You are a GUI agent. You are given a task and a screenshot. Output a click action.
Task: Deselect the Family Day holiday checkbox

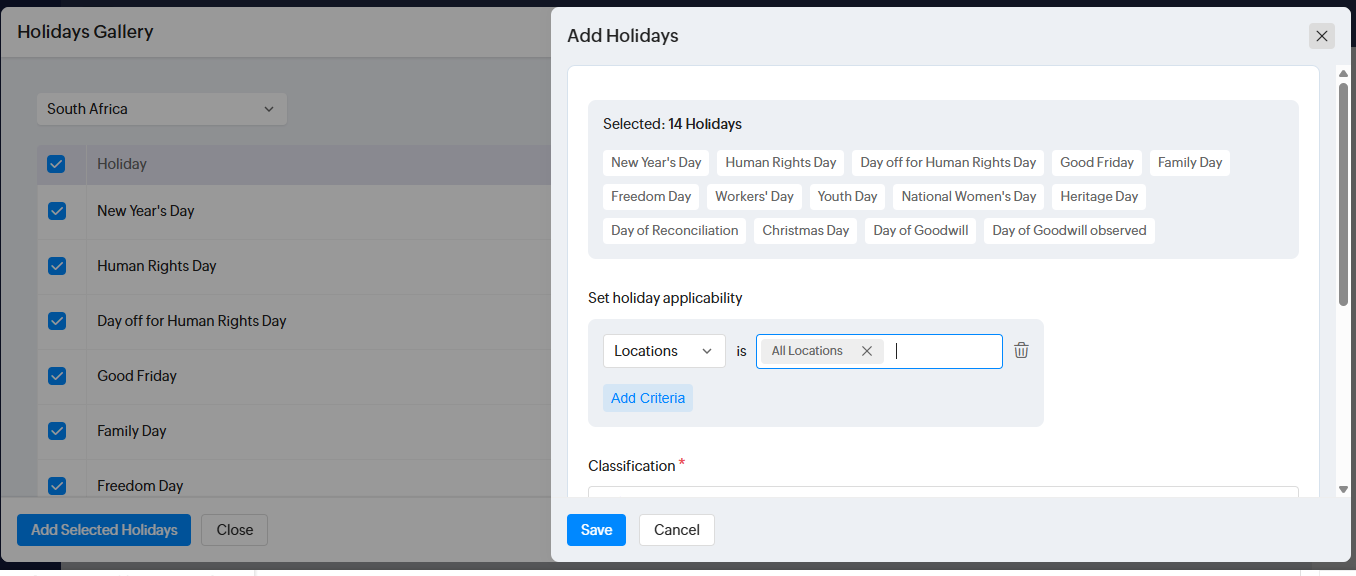(x=57, y=431)
